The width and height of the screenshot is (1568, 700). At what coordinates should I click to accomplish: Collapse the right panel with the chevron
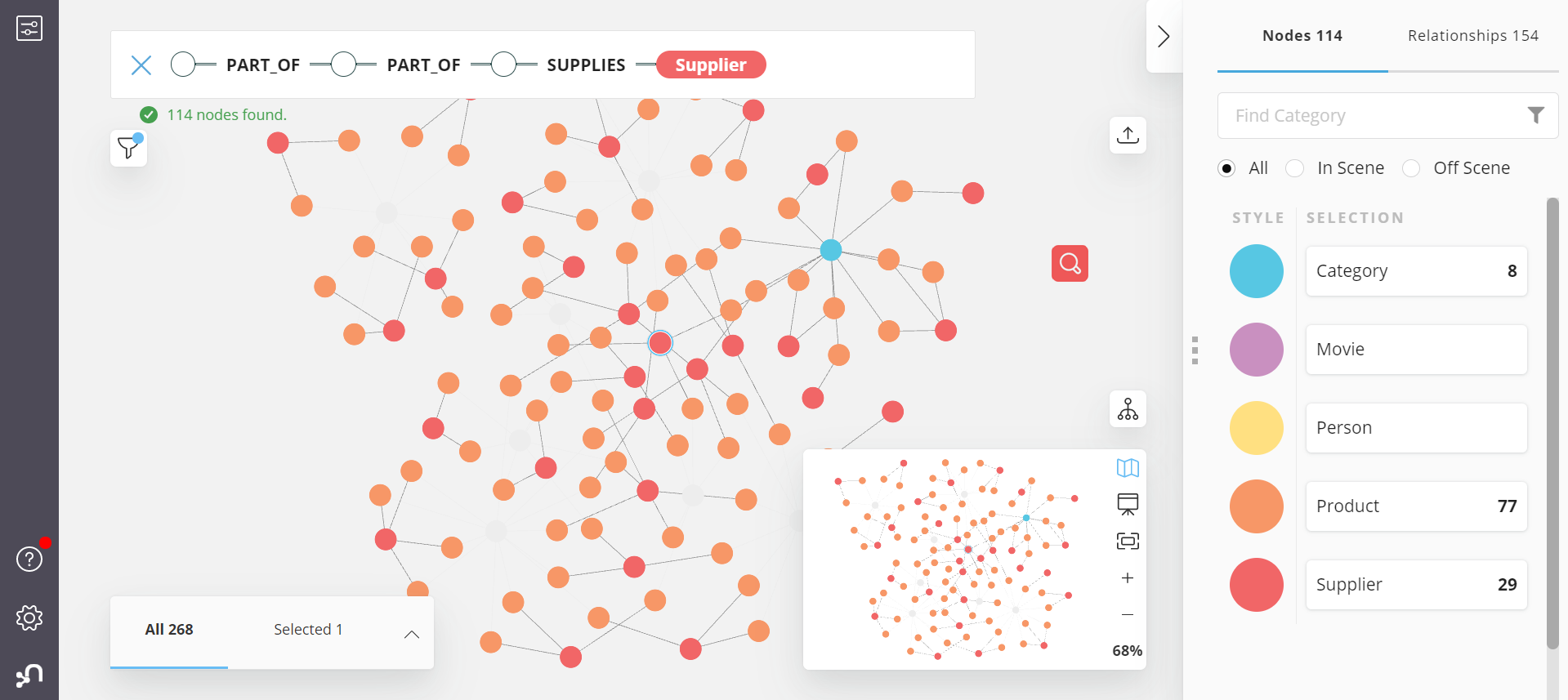tap(1164, 36)
